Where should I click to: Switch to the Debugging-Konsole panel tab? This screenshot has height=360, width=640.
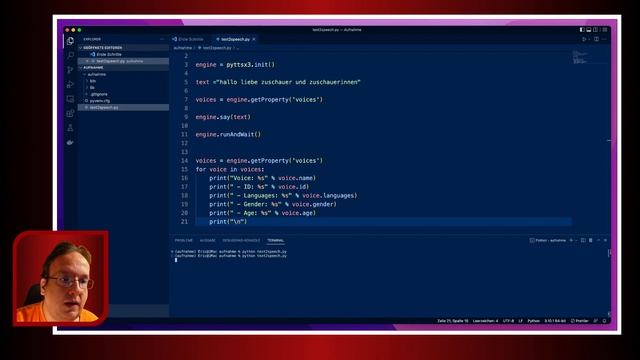click(241, 240)
